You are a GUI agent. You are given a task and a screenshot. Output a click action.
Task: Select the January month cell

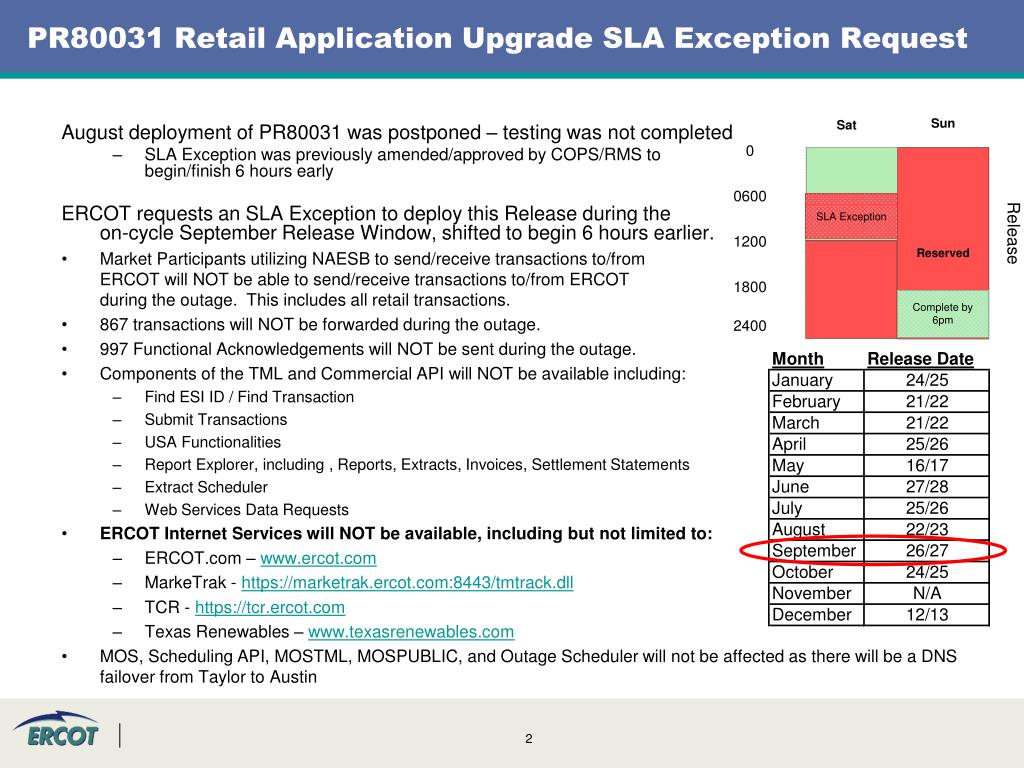coord(816,380)
